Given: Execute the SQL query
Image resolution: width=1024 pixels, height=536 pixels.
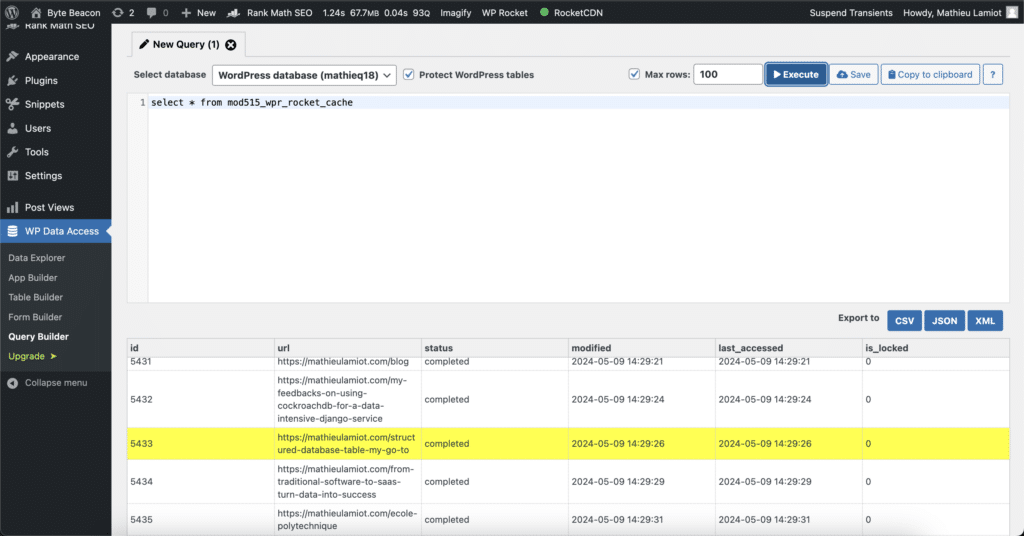Looking at the screenshot, I should [x=796, y=75].
